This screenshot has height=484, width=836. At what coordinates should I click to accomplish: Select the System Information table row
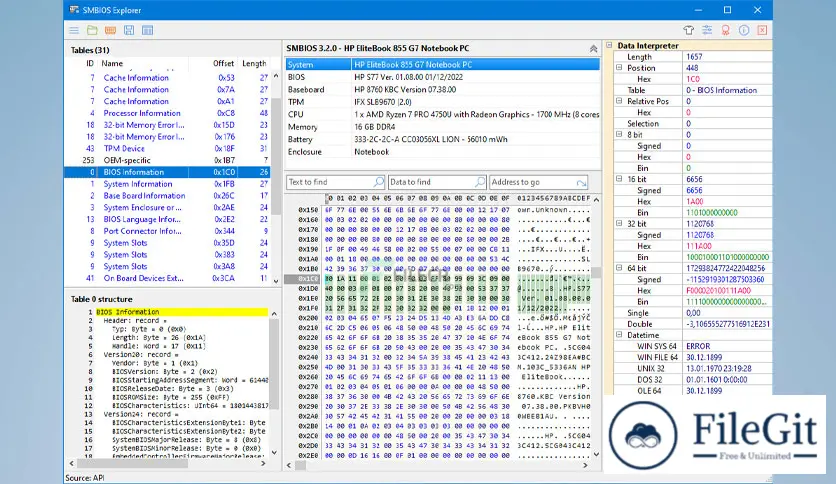pos(167,184)
